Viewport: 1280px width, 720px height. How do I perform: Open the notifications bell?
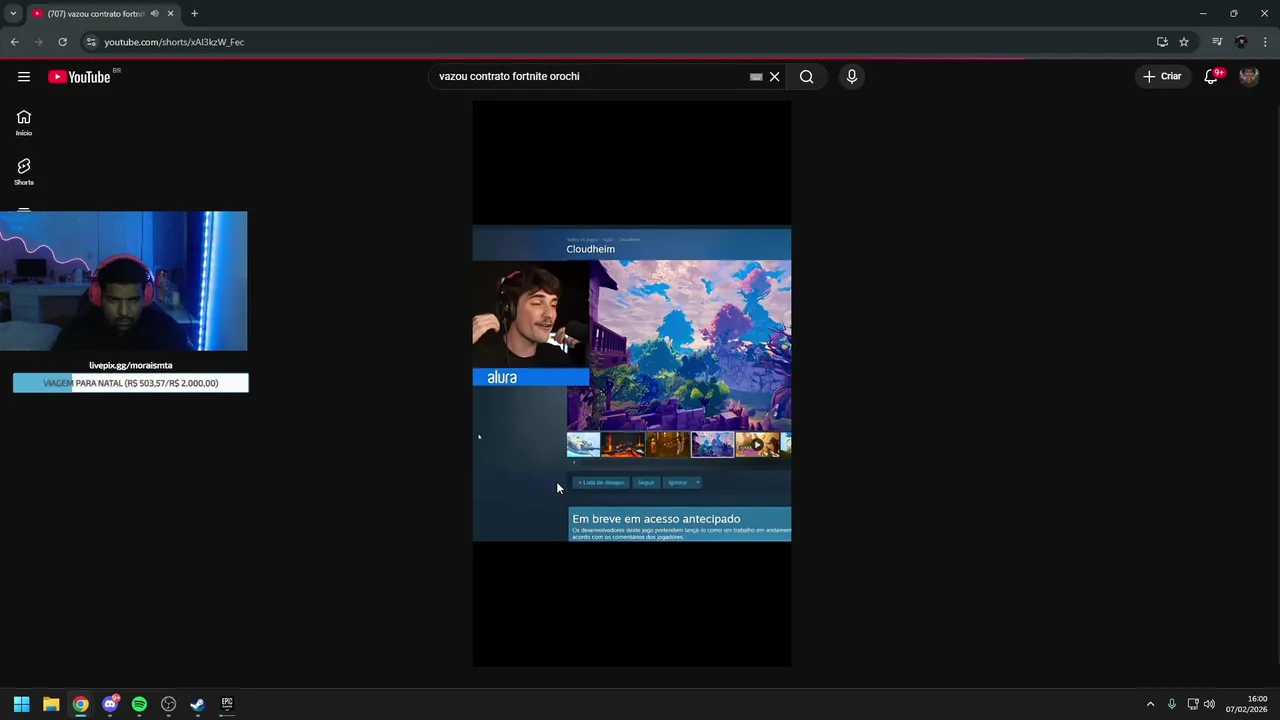pos(1211,77)
